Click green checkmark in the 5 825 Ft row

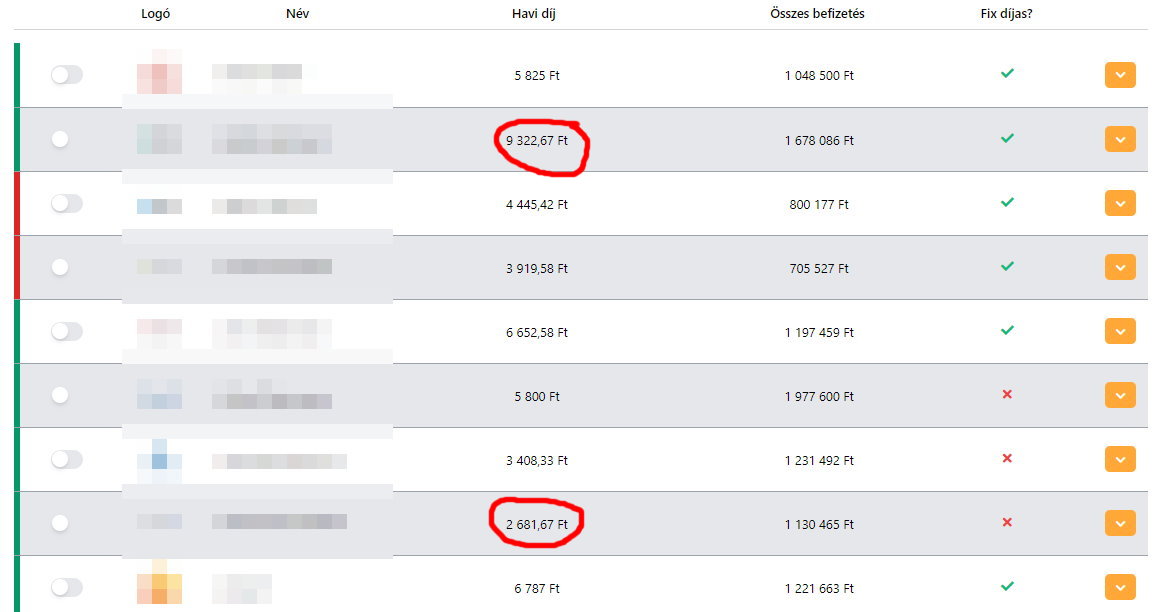1007,74
